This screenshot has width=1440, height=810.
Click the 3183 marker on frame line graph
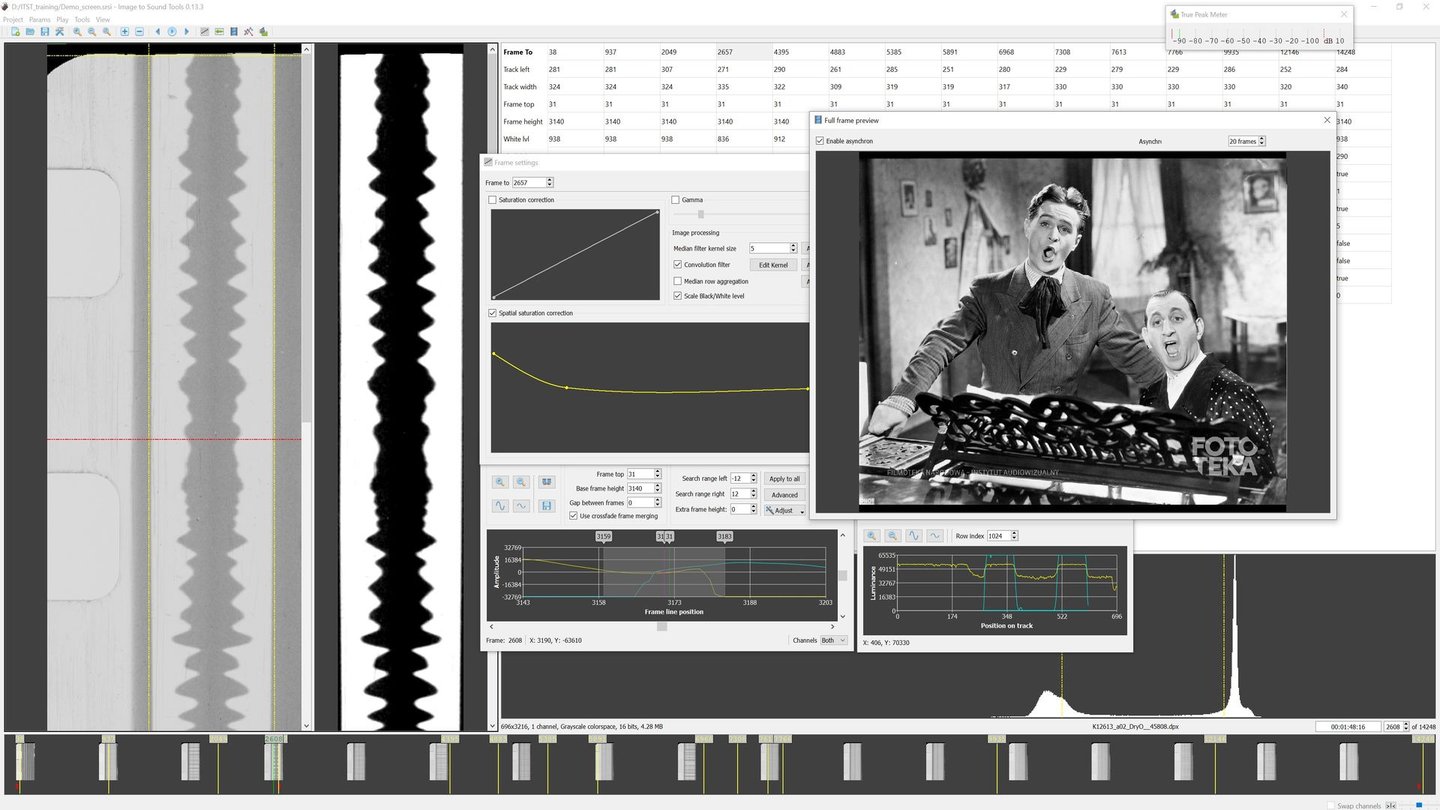724,537
